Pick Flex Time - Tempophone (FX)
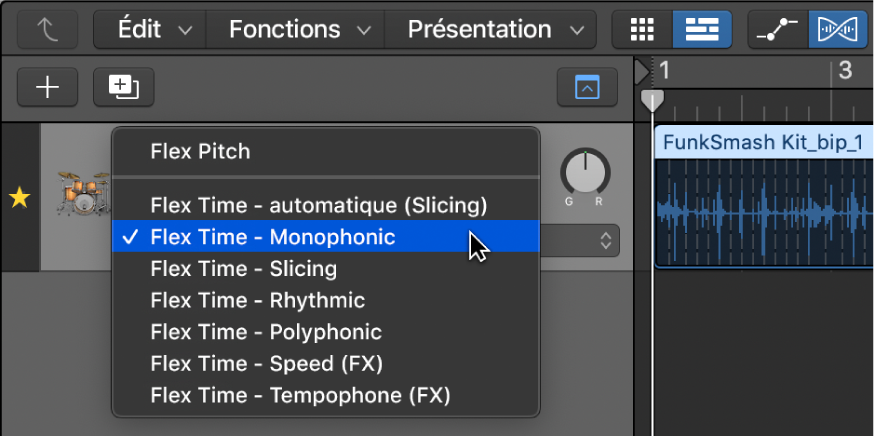Image resolution: width=875 pixels, height=436 pixels. pyautogui.click(x=326, y=396)
